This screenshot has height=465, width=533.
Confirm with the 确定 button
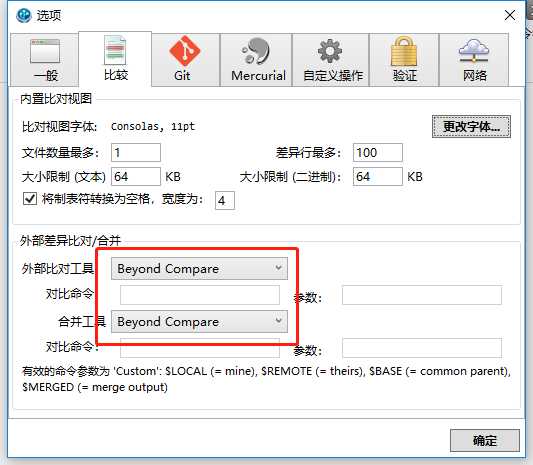pos(485,441)
